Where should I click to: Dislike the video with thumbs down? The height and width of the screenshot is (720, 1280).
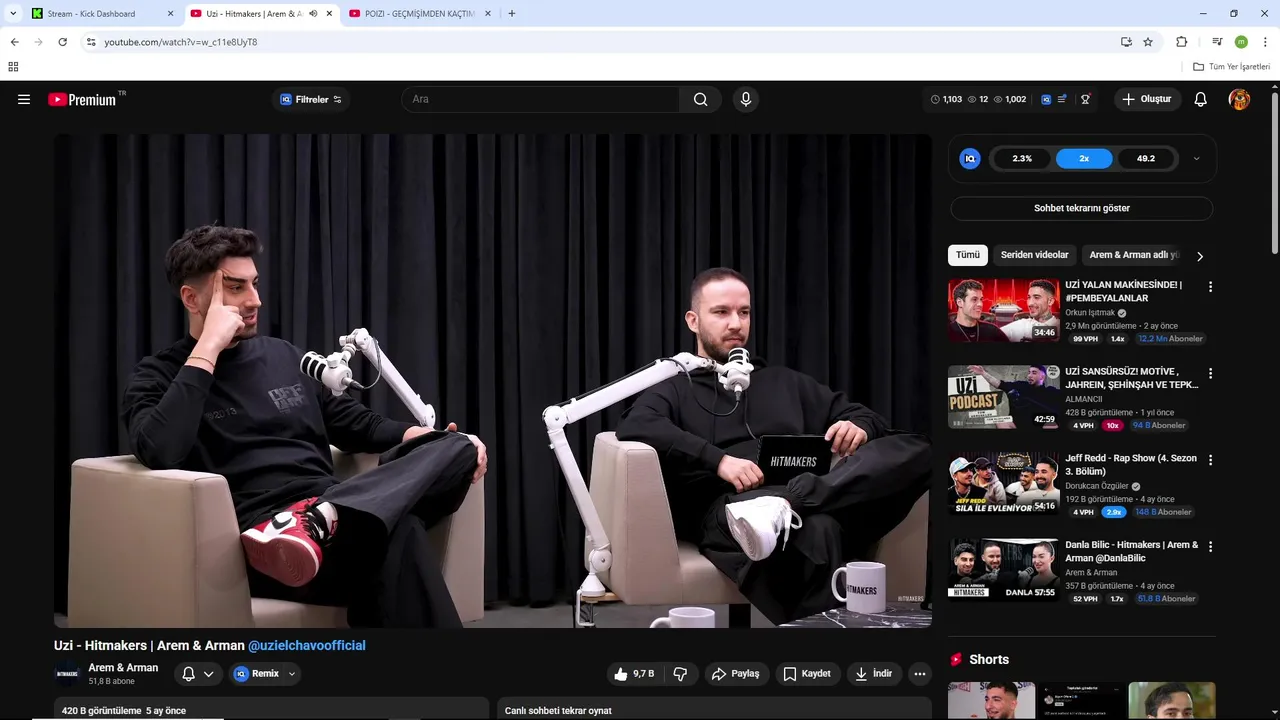click(681, 674)
